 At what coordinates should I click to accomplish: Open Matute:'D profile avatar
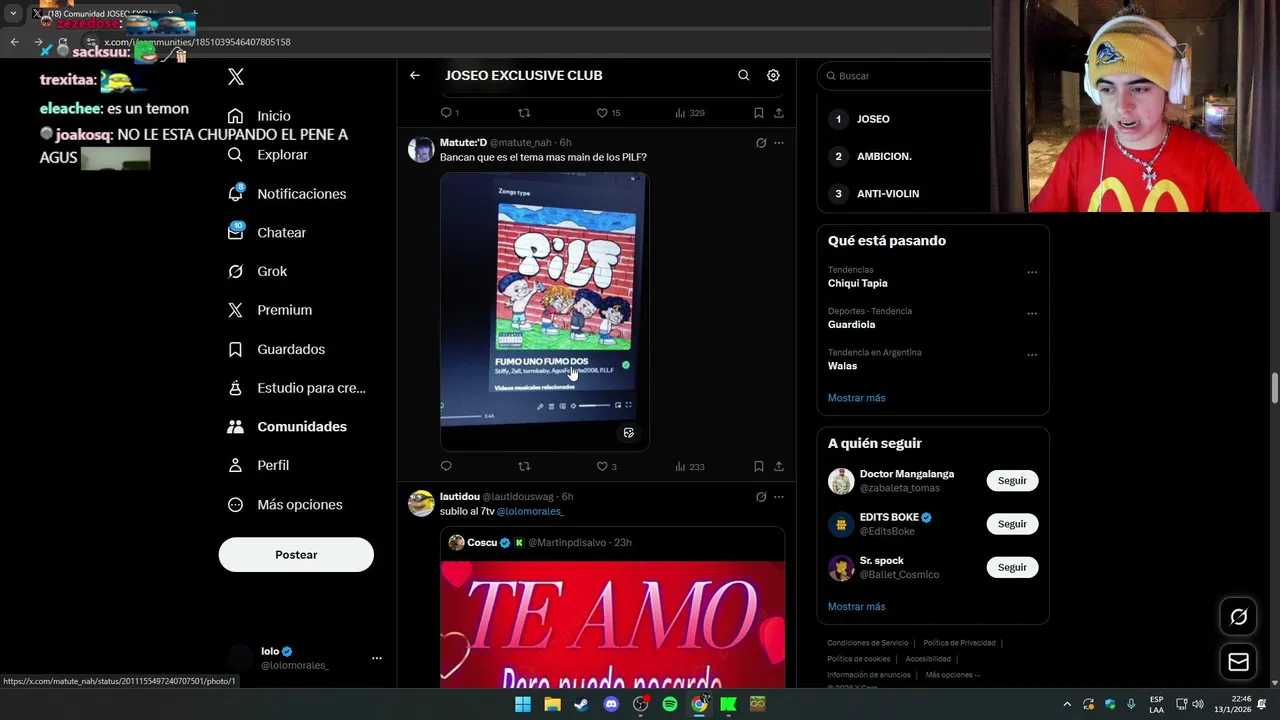[x=421, y=149]
